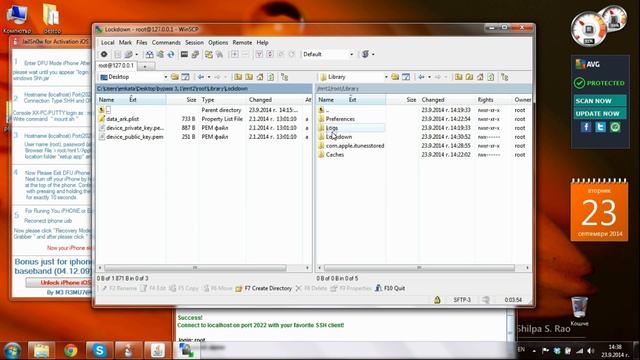Click the remote panel Filter icon
This screenshot has height=360, width=640.
[x=406, y=77]
